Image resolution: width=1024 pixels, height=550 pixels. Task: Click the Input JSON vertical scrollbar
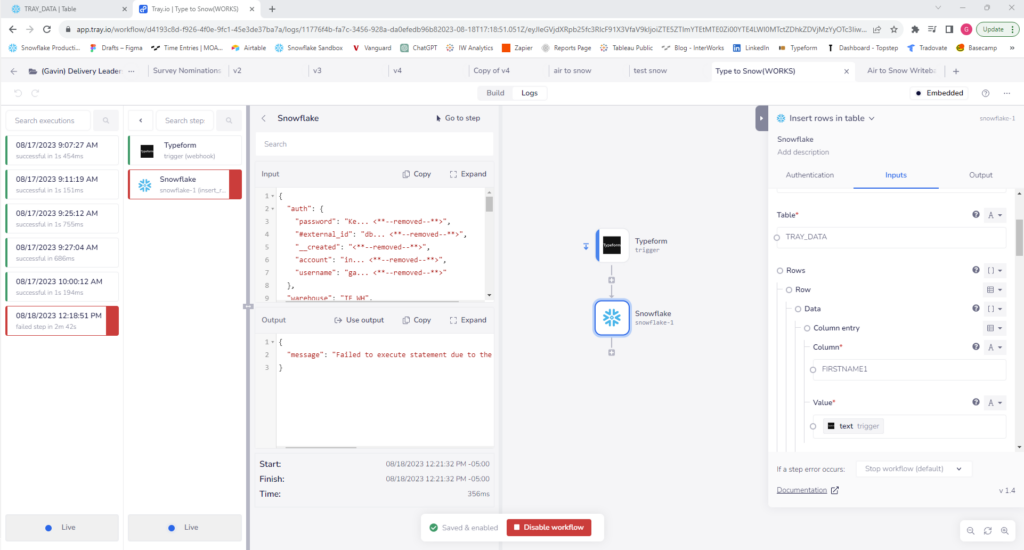(x=489, y=204)
